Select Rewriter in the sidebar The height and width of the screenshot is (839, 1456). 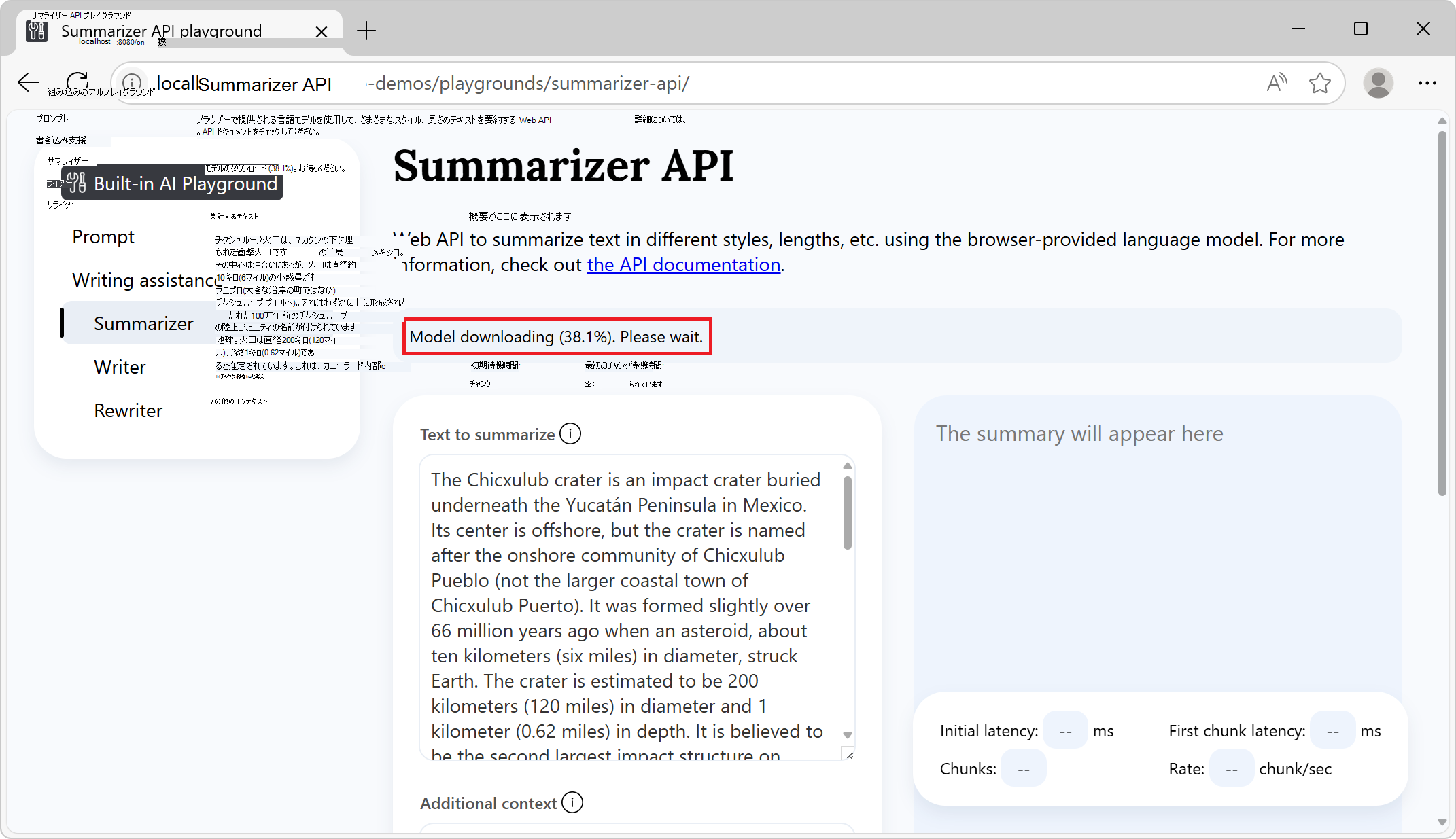point(128,410)
